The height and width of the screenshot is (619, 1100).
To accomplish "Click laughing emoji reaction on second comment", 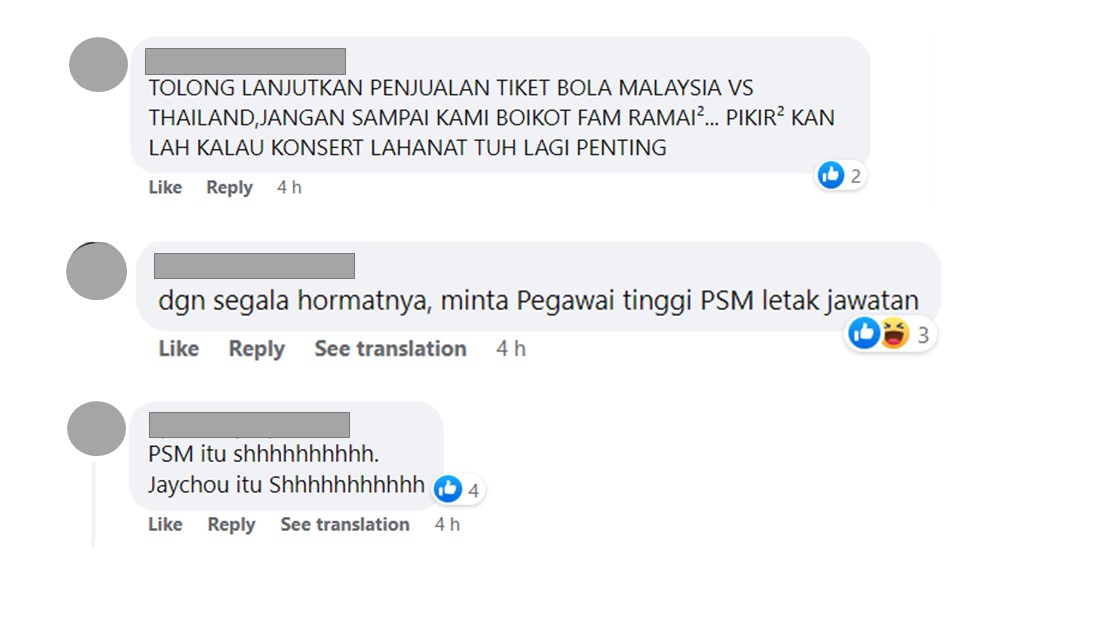I will point(894,333).
